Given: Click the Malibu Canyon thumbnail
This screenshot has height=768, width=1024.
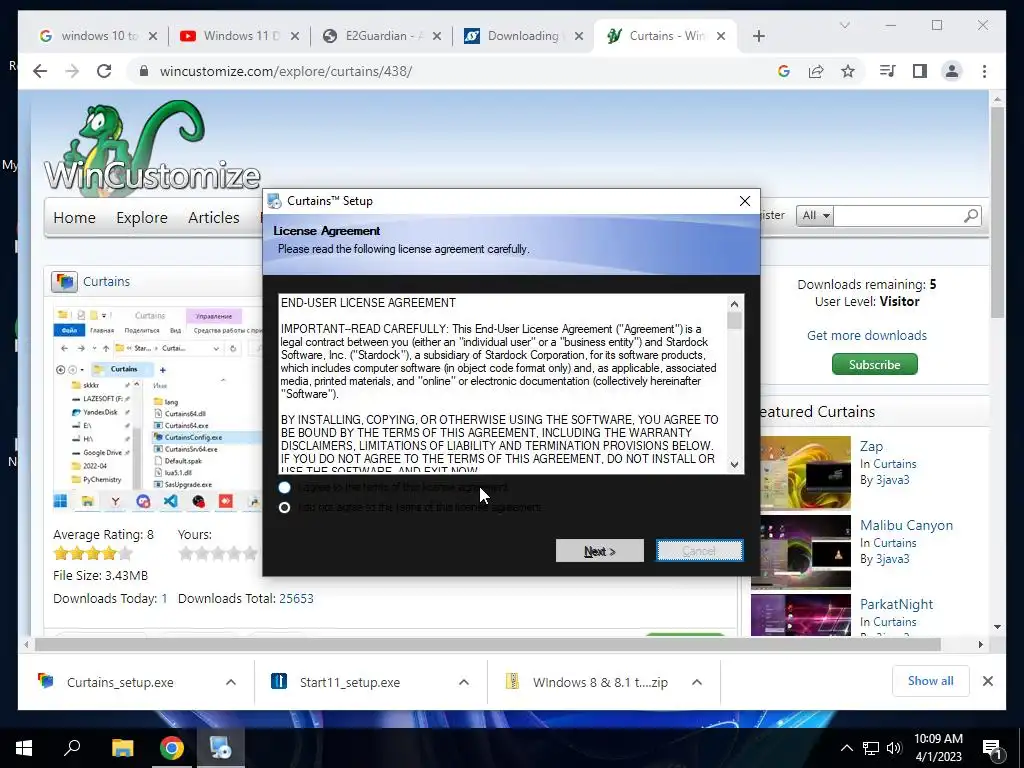Looking at the screenshot, I should 801,552.
